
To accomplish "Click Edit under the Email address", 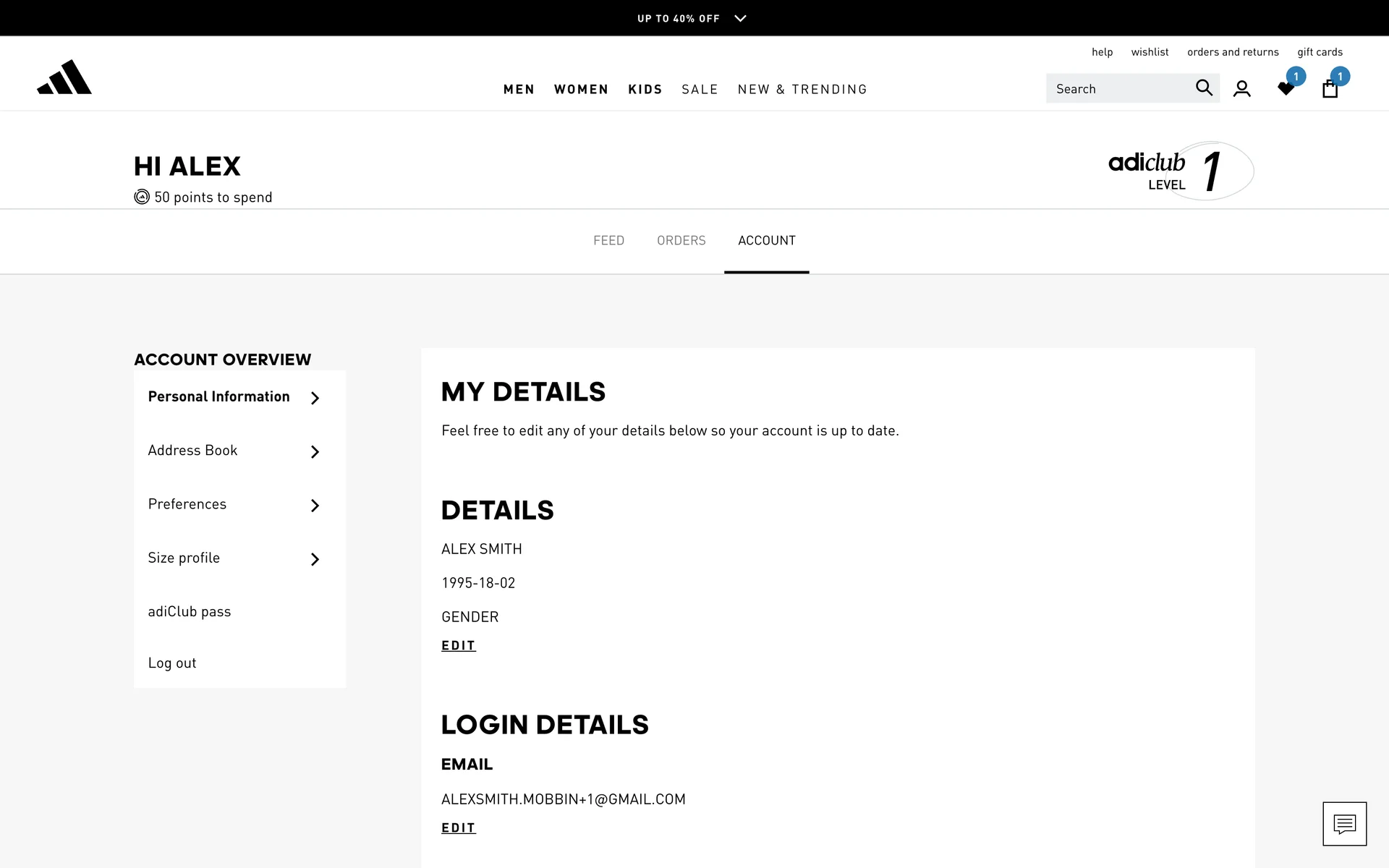I will pos(459,827).
